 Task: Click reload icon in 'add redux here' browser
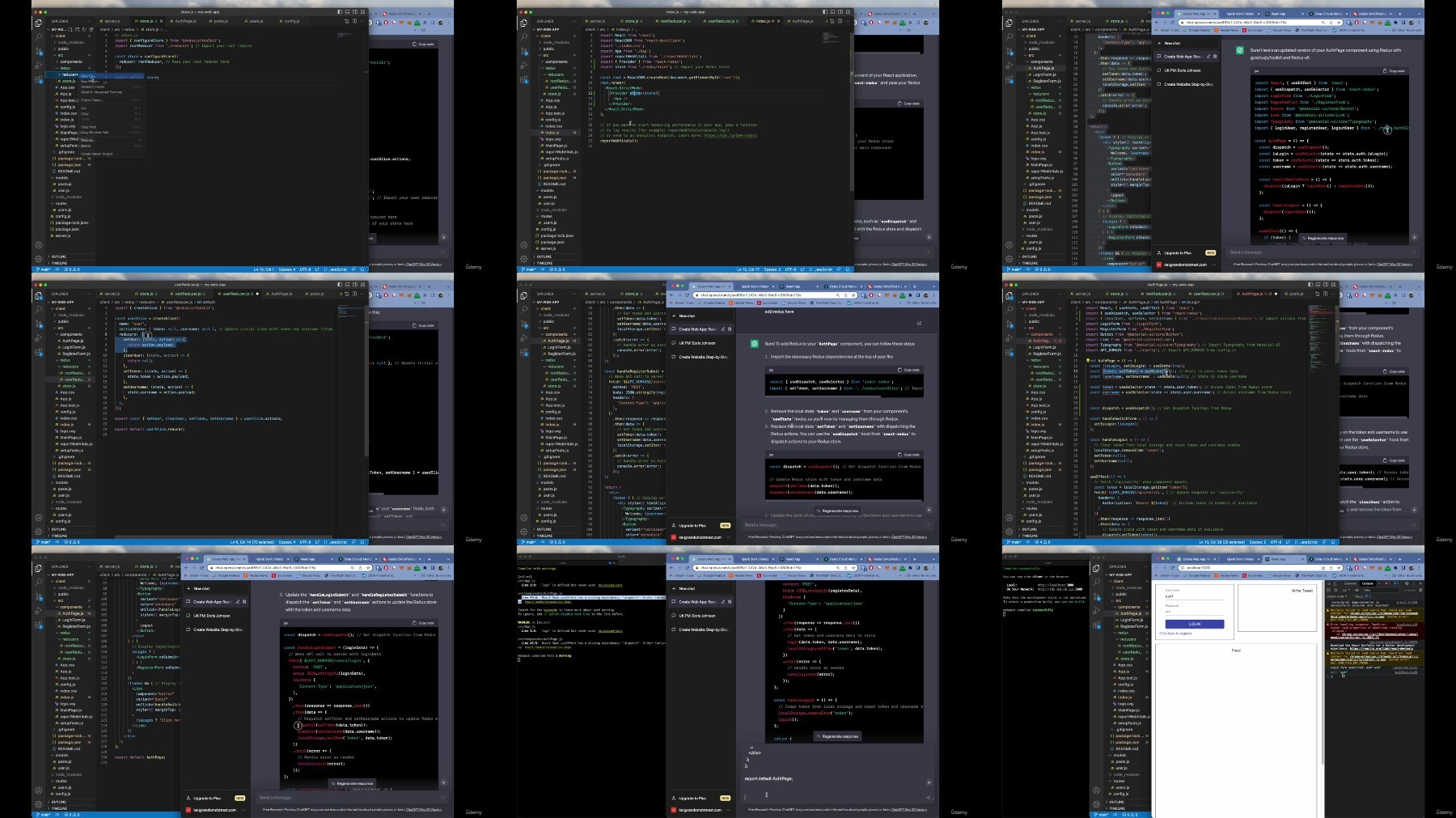(687, 295)
